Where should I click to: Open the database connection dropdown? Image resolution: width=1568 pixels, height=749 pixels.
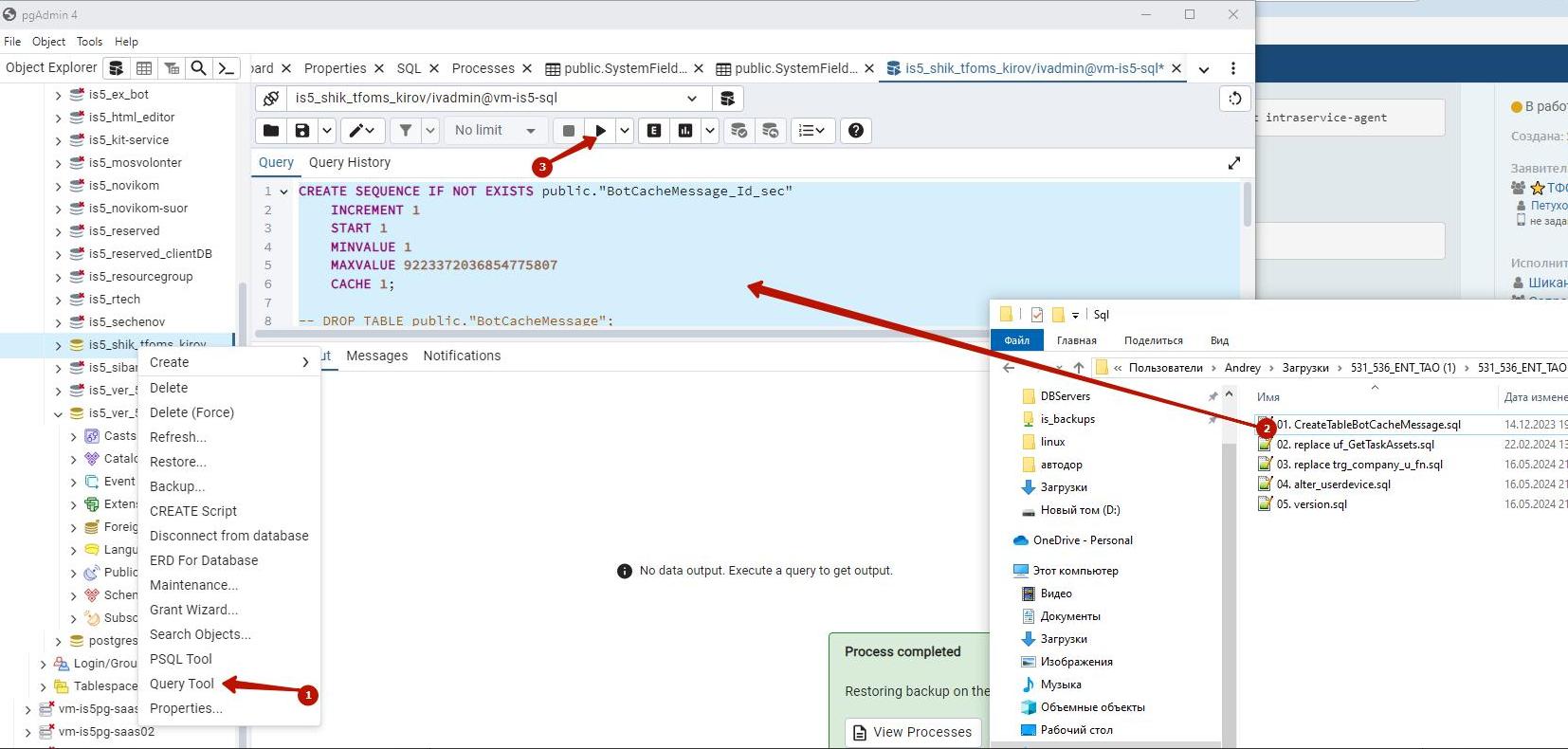(x=692, y=99)
